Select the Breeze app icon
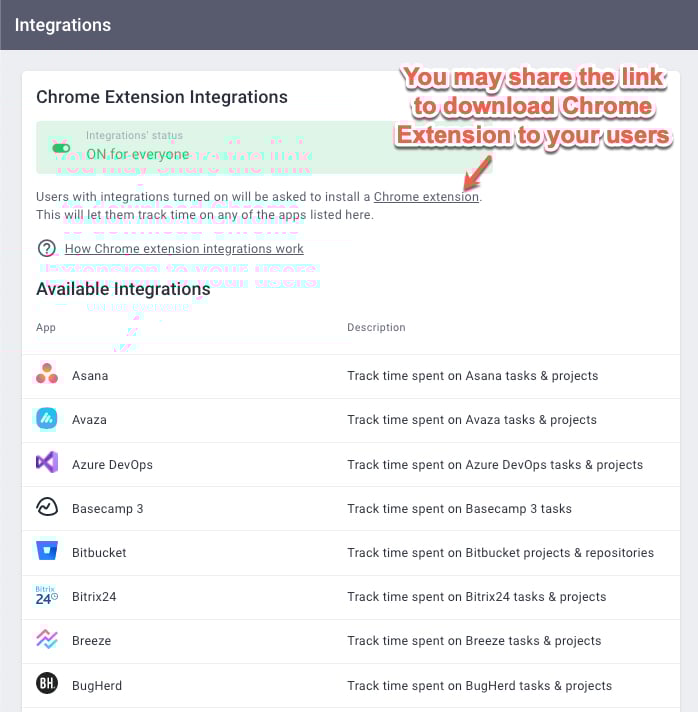Image resolution: width=698 pixels, height=712 pixels. pyautogui.click(x=47, y=639)
